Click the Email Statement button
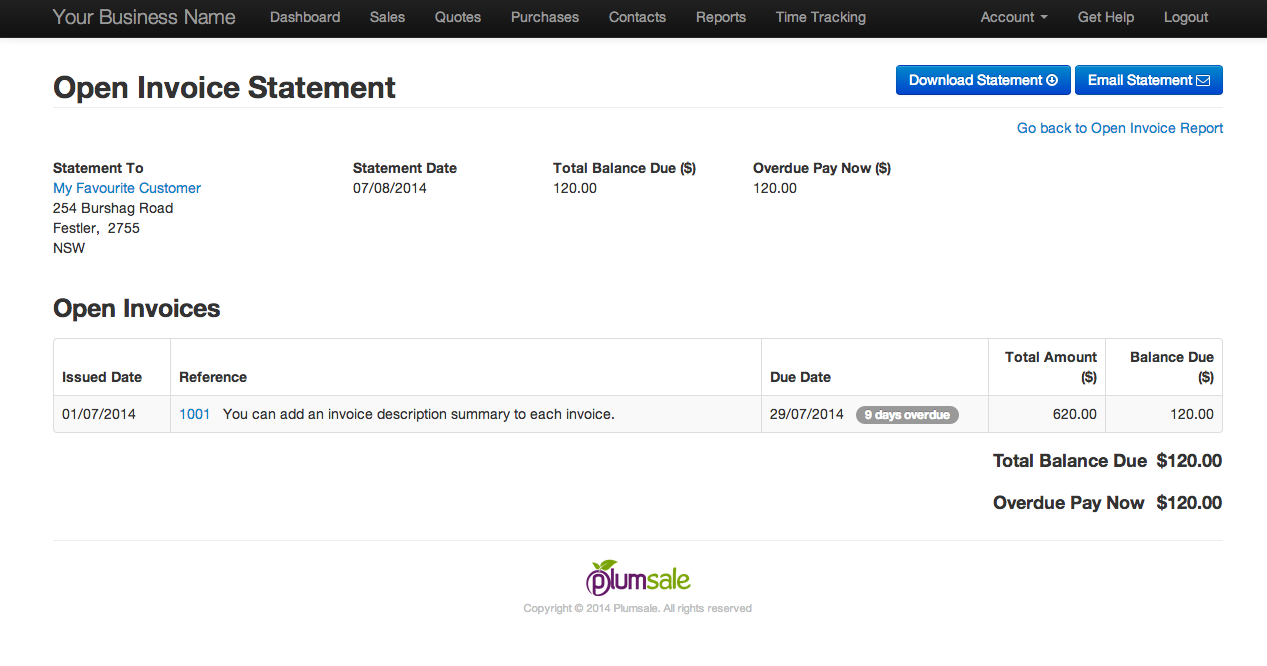1267x666 pixels. tap(1148, 80)
